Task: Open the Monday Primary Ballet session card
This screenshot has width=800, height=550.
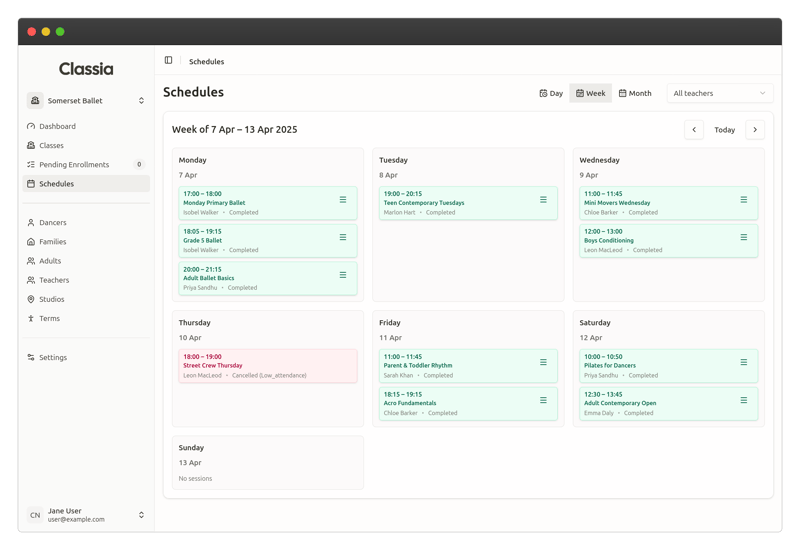Action: pyautogui.click(x=268, y=203)
